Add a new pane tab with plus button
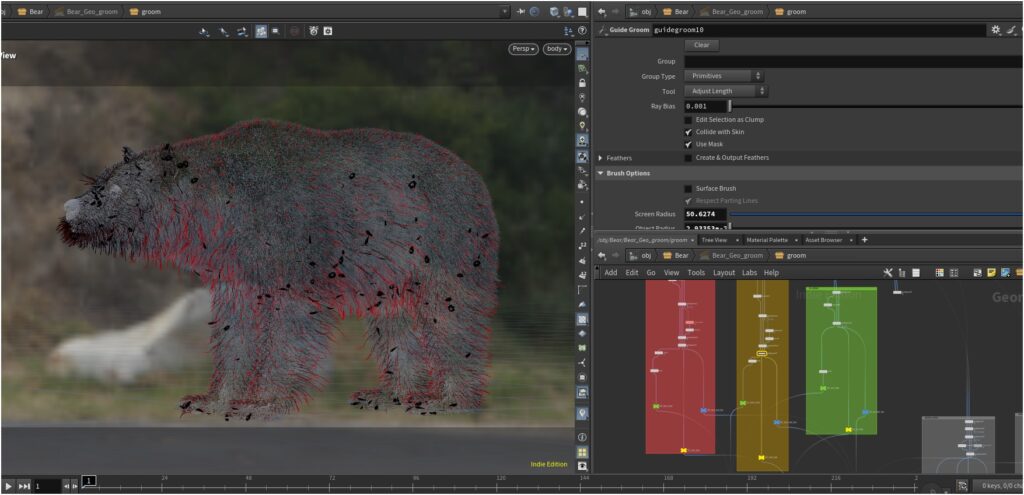1024x495 pixels. (865, 240)
